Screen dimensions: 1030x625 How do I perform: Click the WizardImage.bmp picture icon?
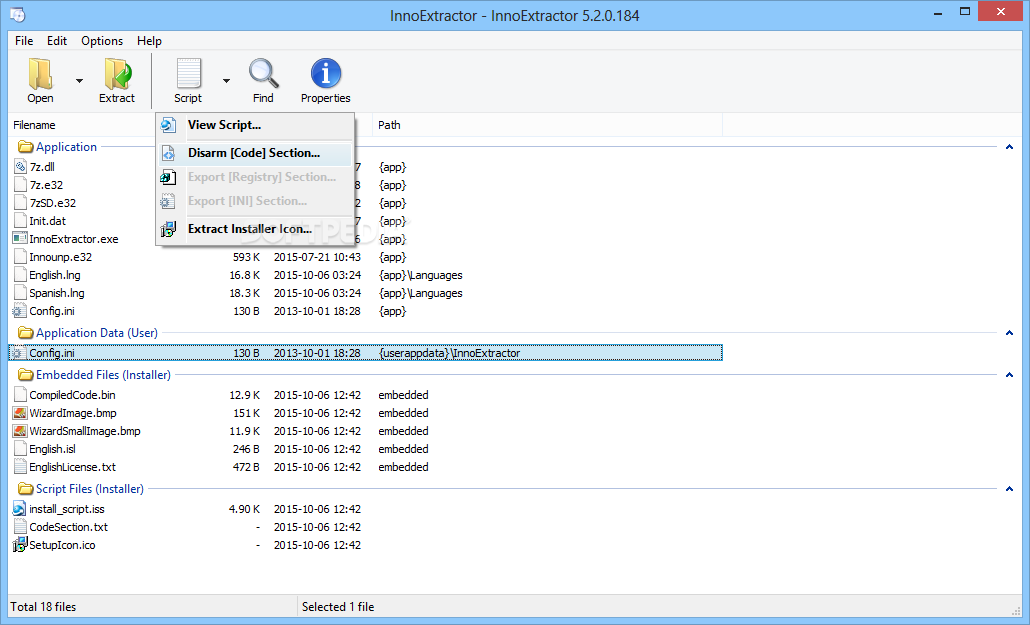(x=20, y=413)
